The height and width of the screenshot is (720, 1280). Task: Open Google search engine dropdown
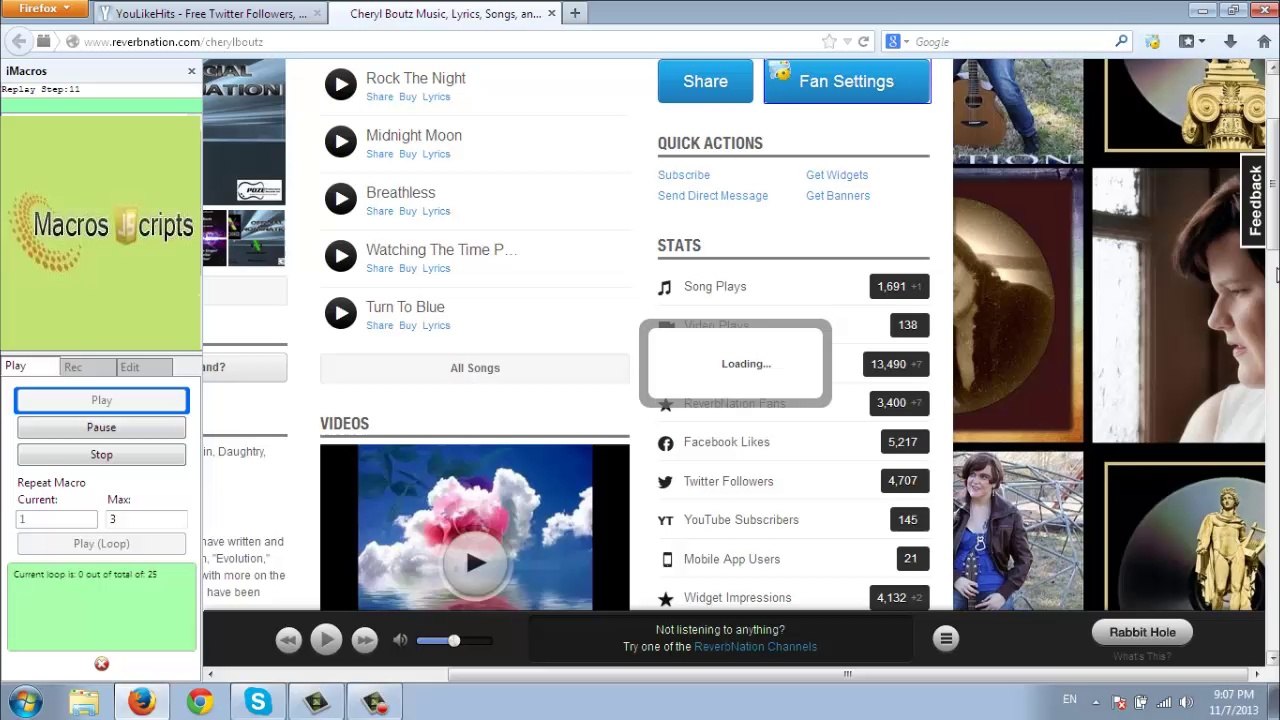[898, 42]
